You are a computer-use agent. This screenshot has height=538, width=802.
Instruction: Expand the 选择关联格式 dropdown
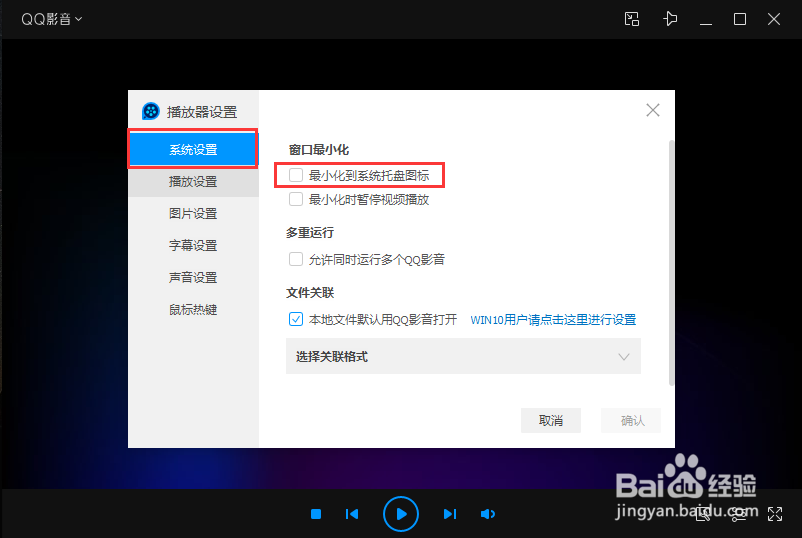(463, 356)
